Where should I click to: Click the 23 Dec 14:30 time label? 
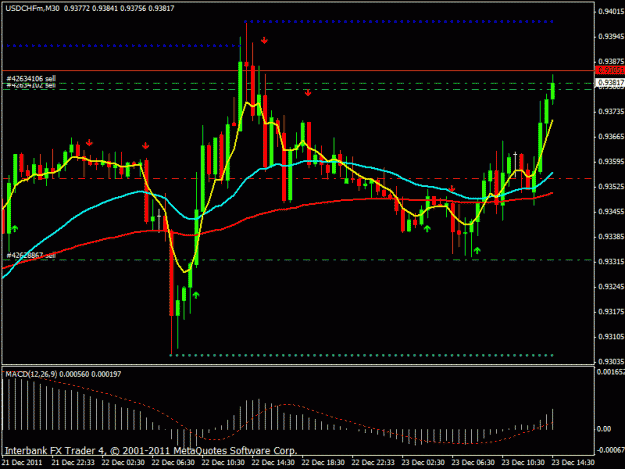573,463
